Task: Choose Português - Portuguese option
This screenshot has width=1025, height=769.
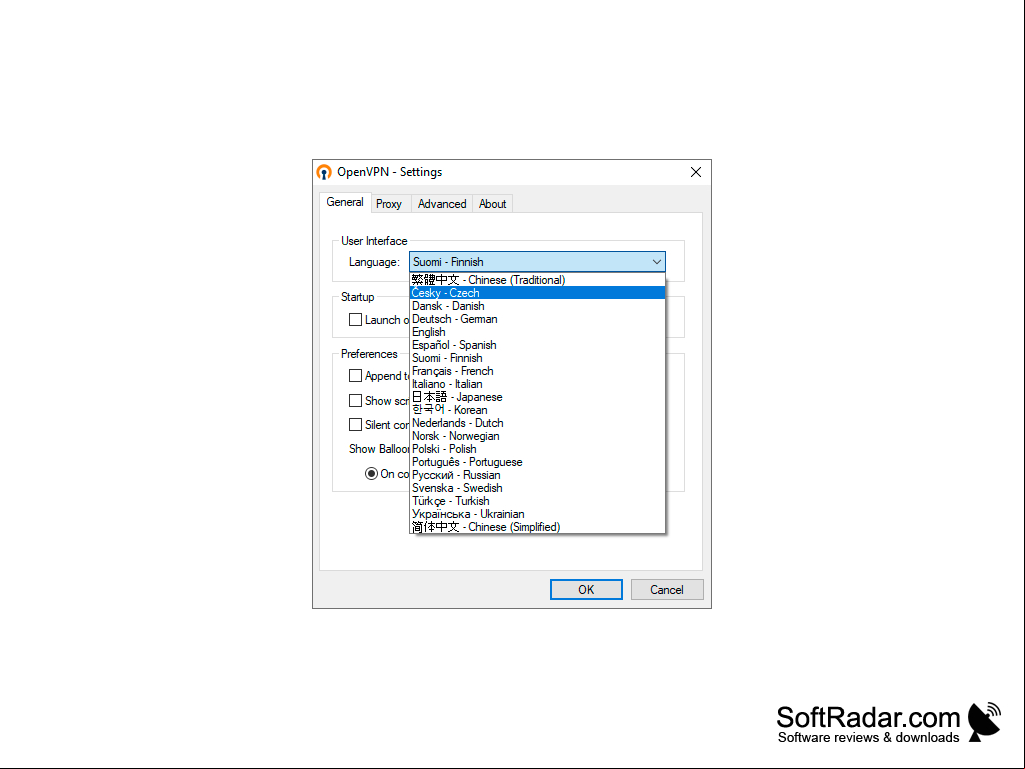Action: pyautogui.click(x=537, y=462)
